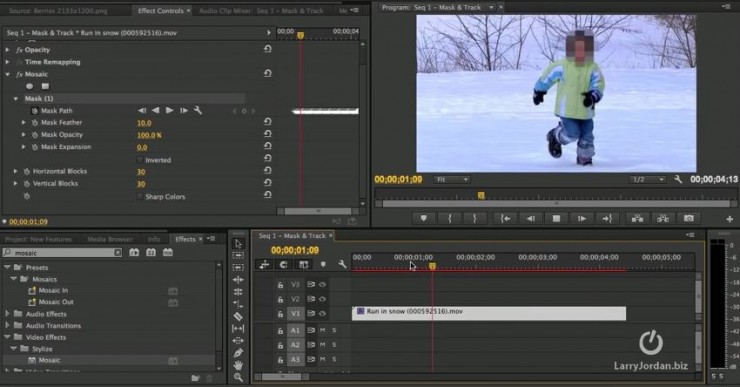This screenshot has width=740, height=387.
Task: Toggle V3 track output eye
Action: (323, 285)
